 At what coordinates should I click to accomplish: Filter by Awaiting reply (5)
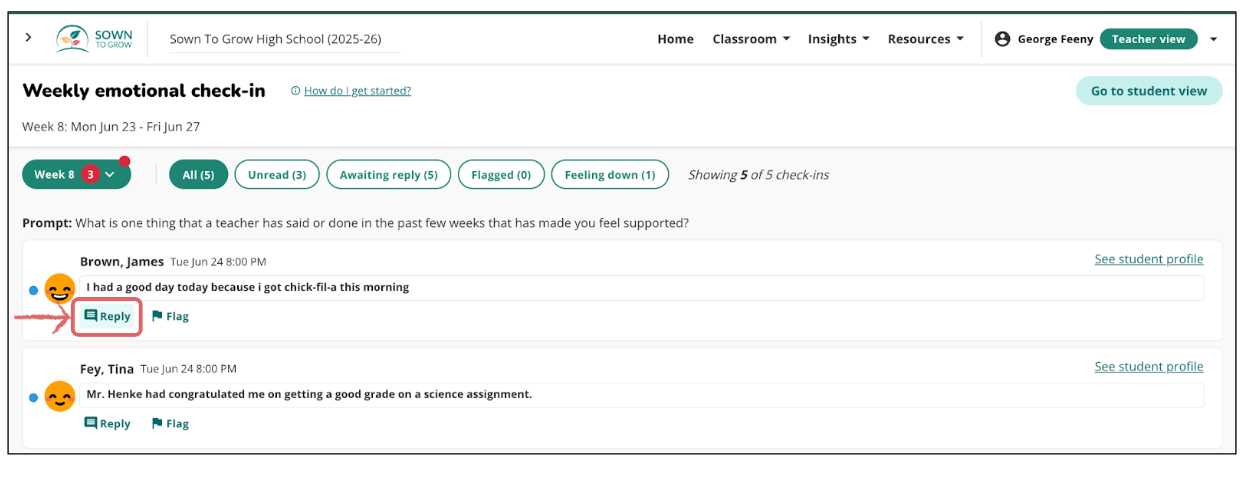[x=388, y=175]
